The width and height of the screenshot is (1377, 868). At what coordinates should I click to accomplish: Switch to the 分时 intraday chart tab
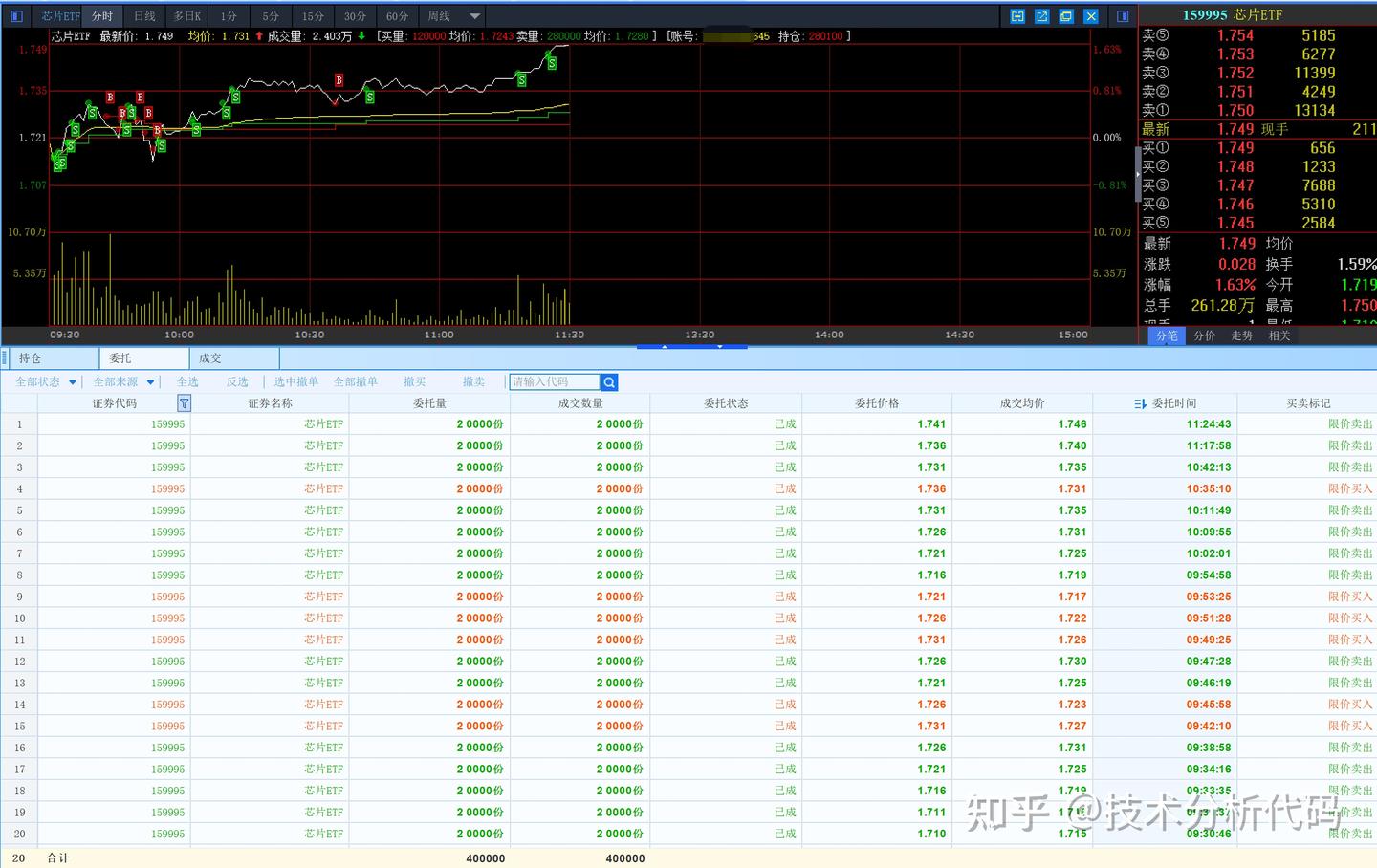[102, 16]
